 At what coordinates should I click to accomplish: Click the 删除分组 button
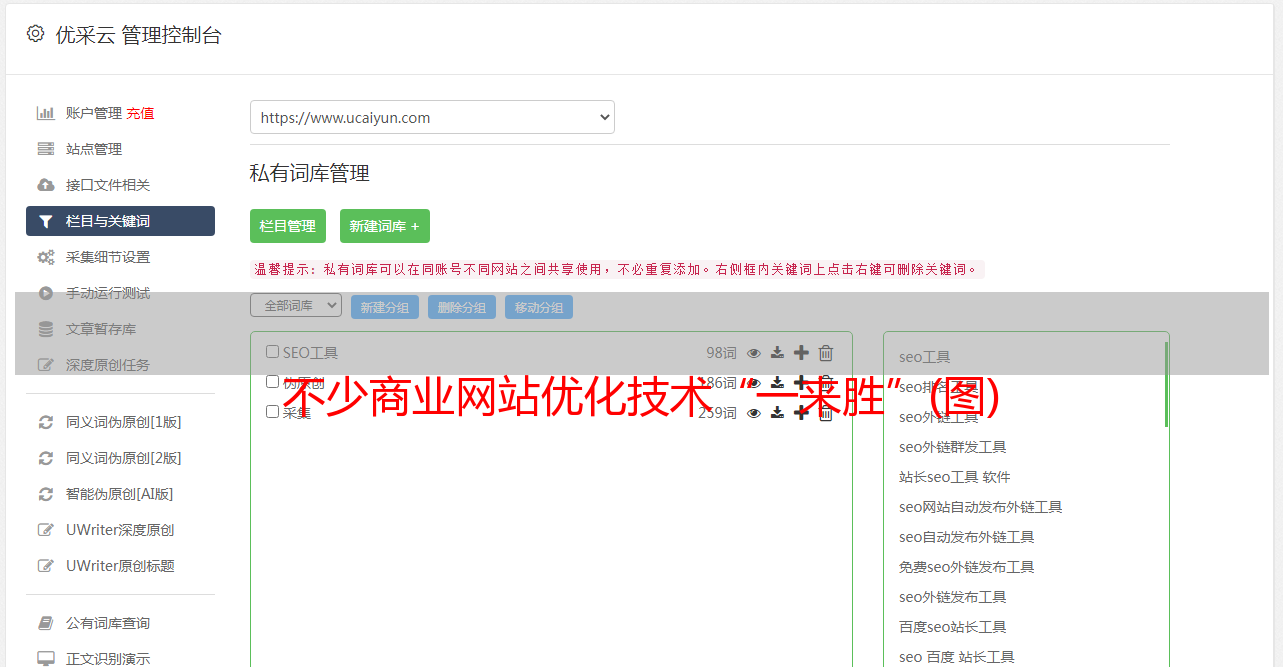462,307
